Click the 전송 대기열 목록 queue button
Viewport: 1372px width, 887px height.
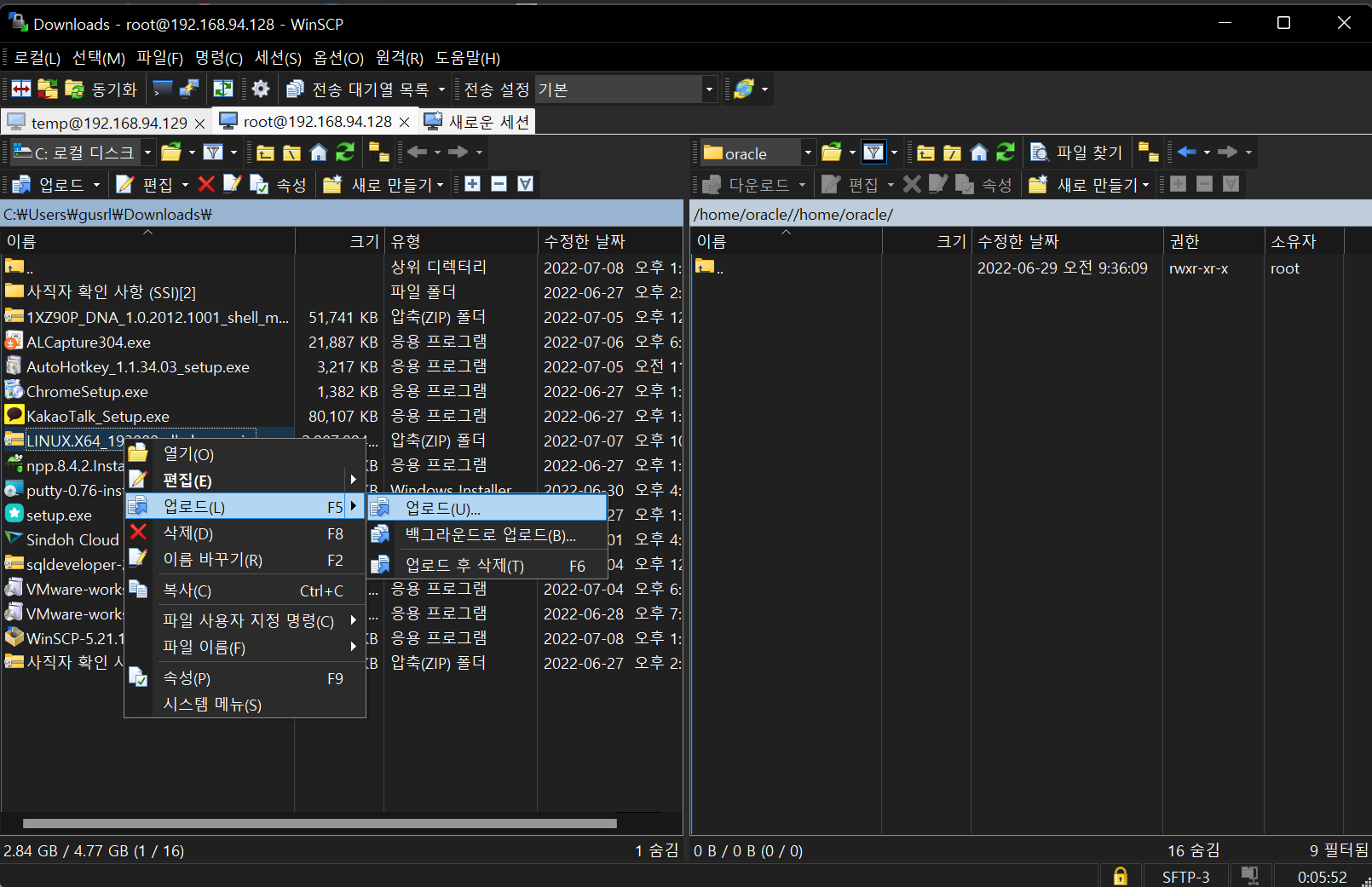point(358,89)
